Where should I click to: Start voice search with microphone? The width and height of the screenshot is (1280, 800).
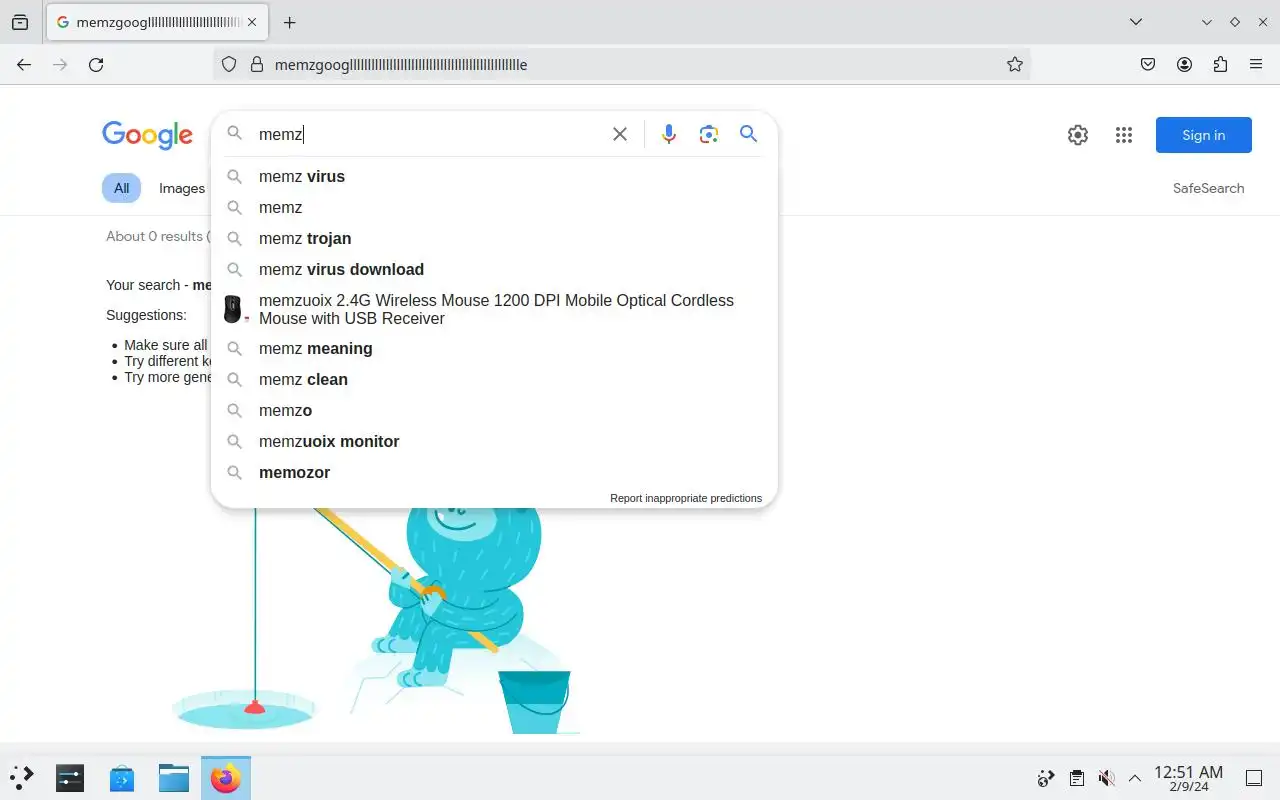click(x=669, y=134)
